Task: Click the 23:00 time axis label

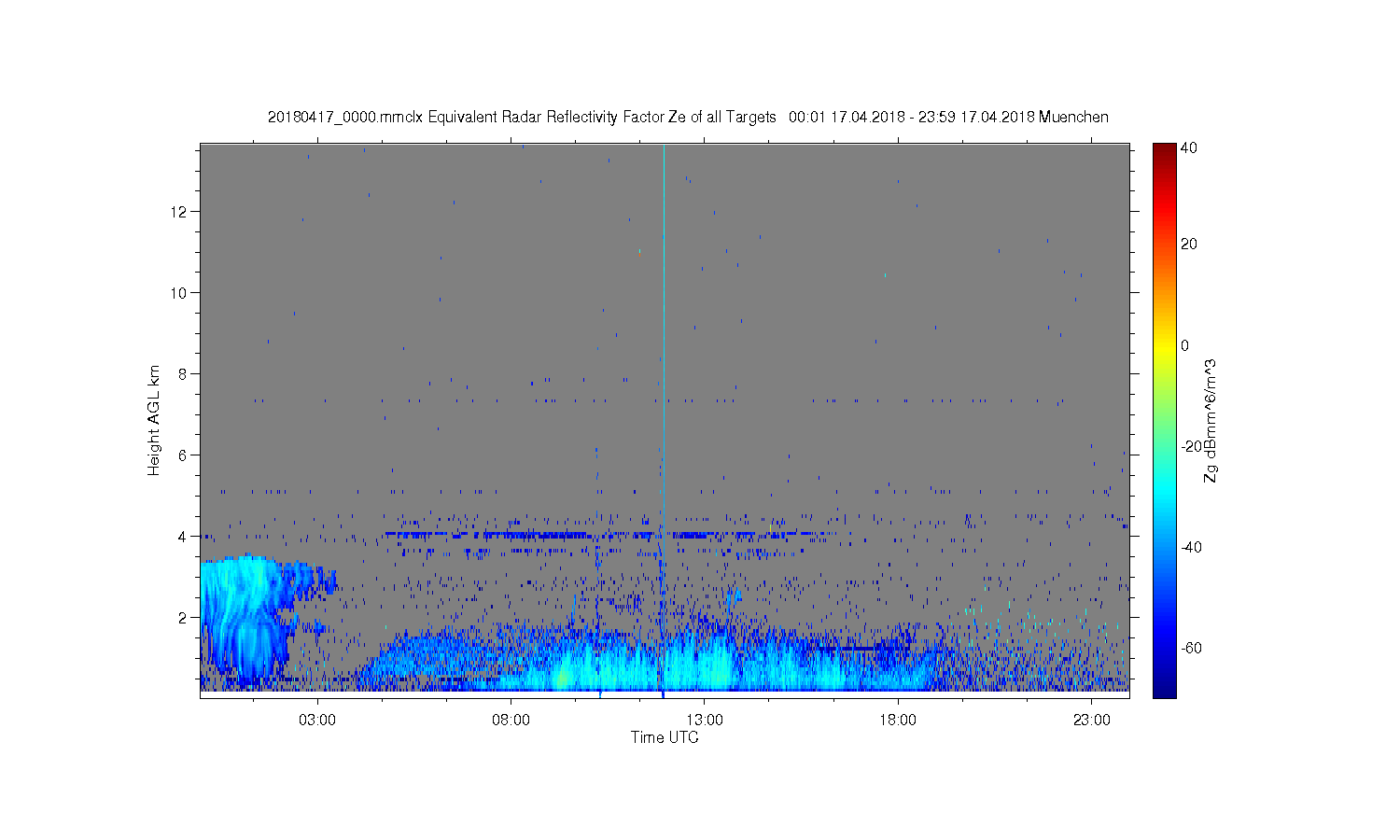Action: [x=1092, y=721]
